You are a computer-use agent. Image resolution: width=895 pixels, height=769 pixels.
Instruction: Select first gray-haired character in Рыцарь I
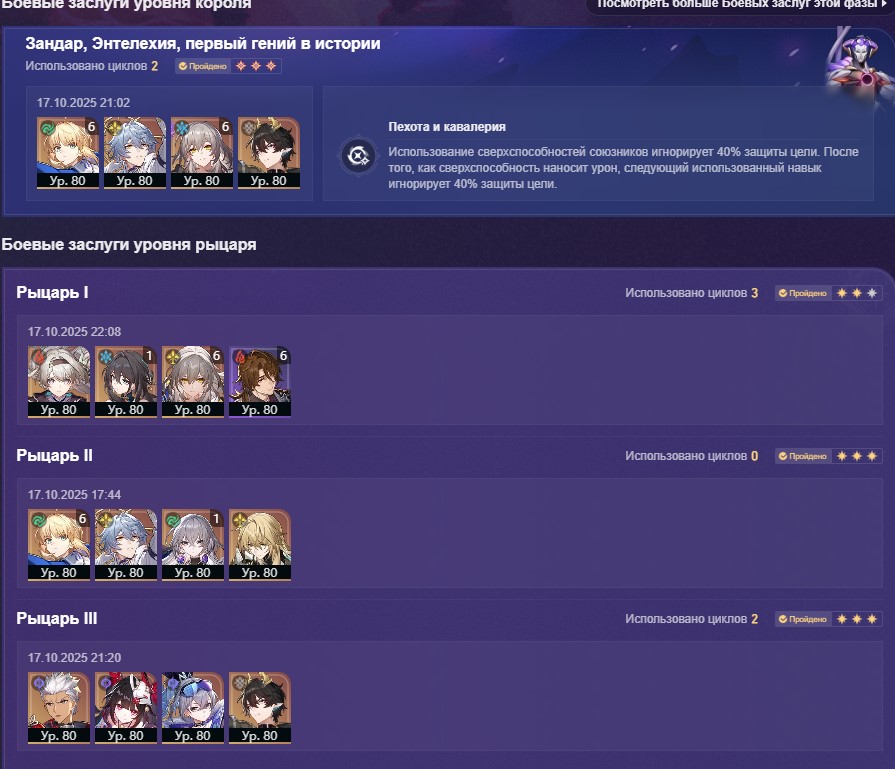(59, 382)
